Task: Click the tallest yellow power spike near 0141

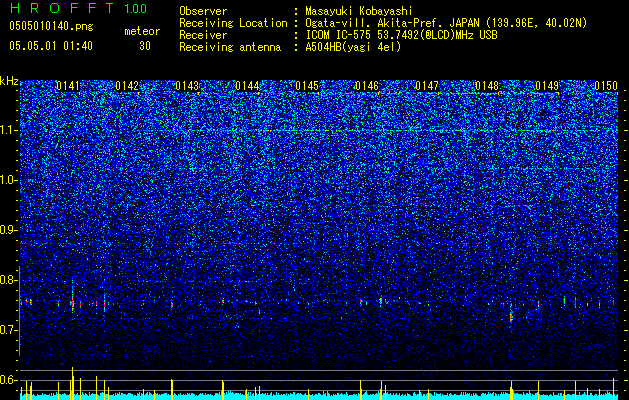Action: (73, 383)
